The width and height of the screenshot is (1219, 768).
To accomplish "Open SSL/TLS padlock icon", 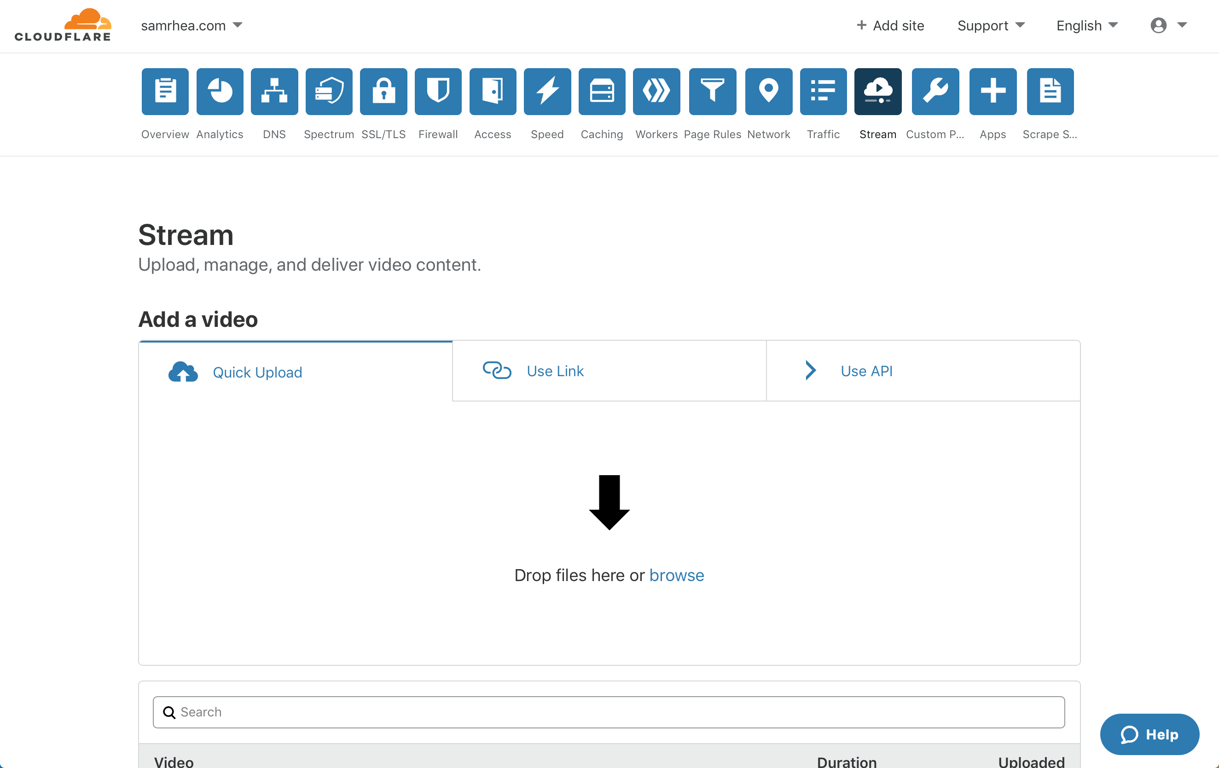I will (x=383, y=91).
